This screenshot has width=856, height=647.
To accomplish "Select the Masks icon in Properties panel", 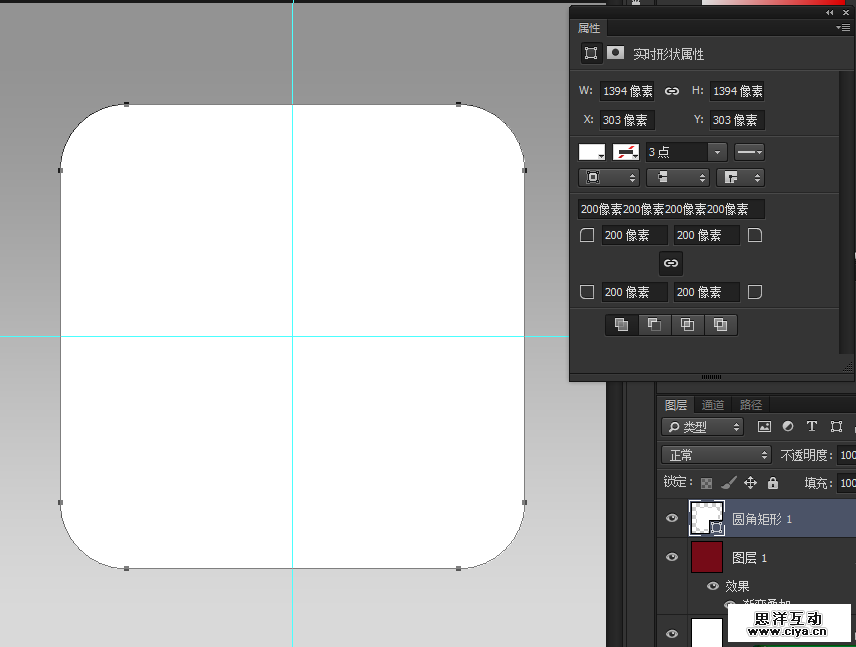I will [x=616, y=53].
